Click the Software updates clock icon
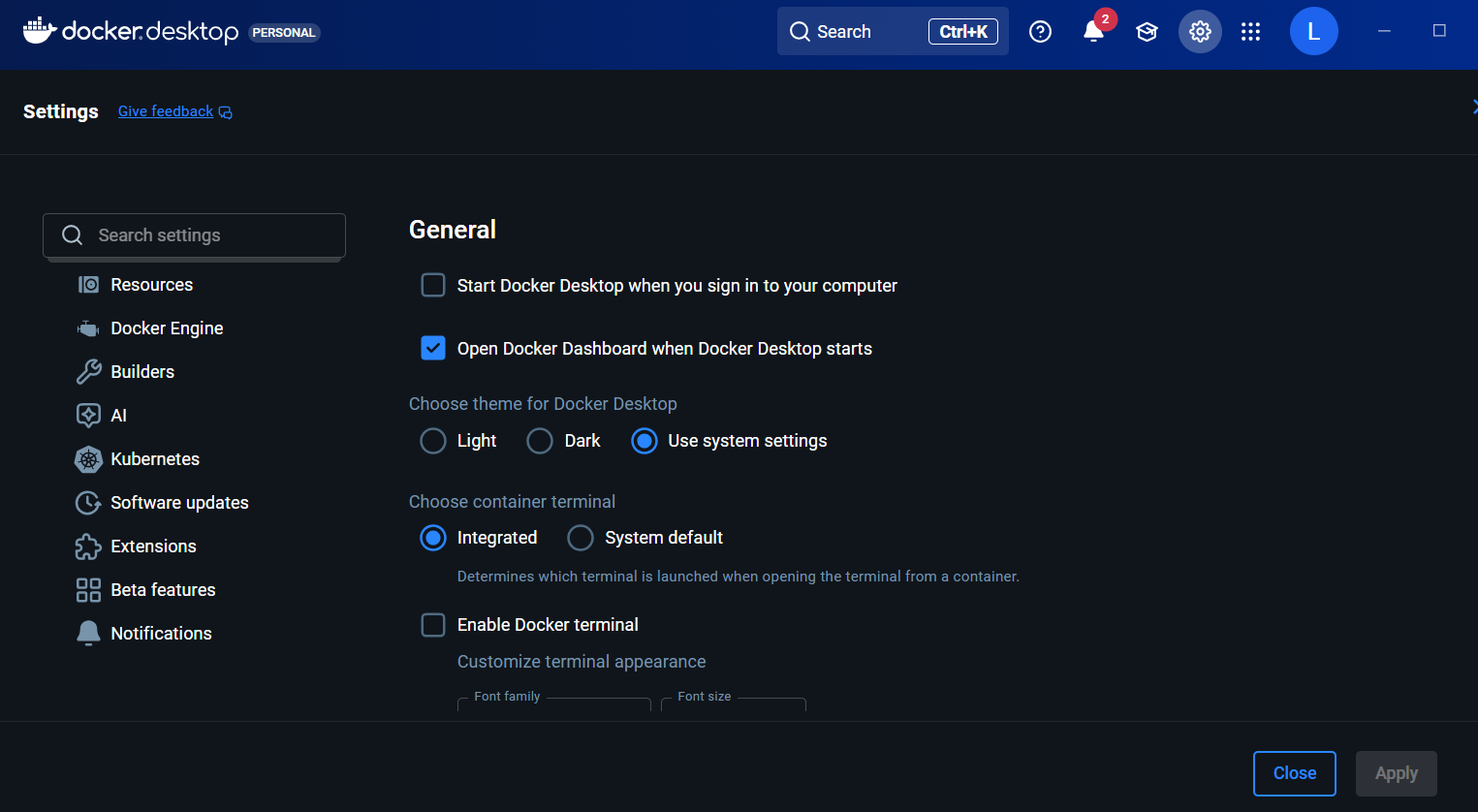The width and height of the screenshot is (1478, 812). pyautogui.click(x=88, y=503)
